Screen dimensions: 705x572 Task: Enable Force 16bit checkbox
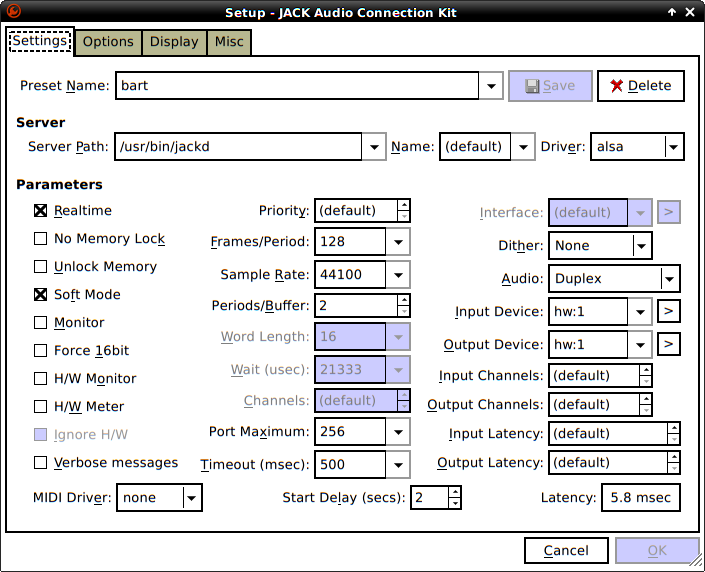tap(40, 350)
